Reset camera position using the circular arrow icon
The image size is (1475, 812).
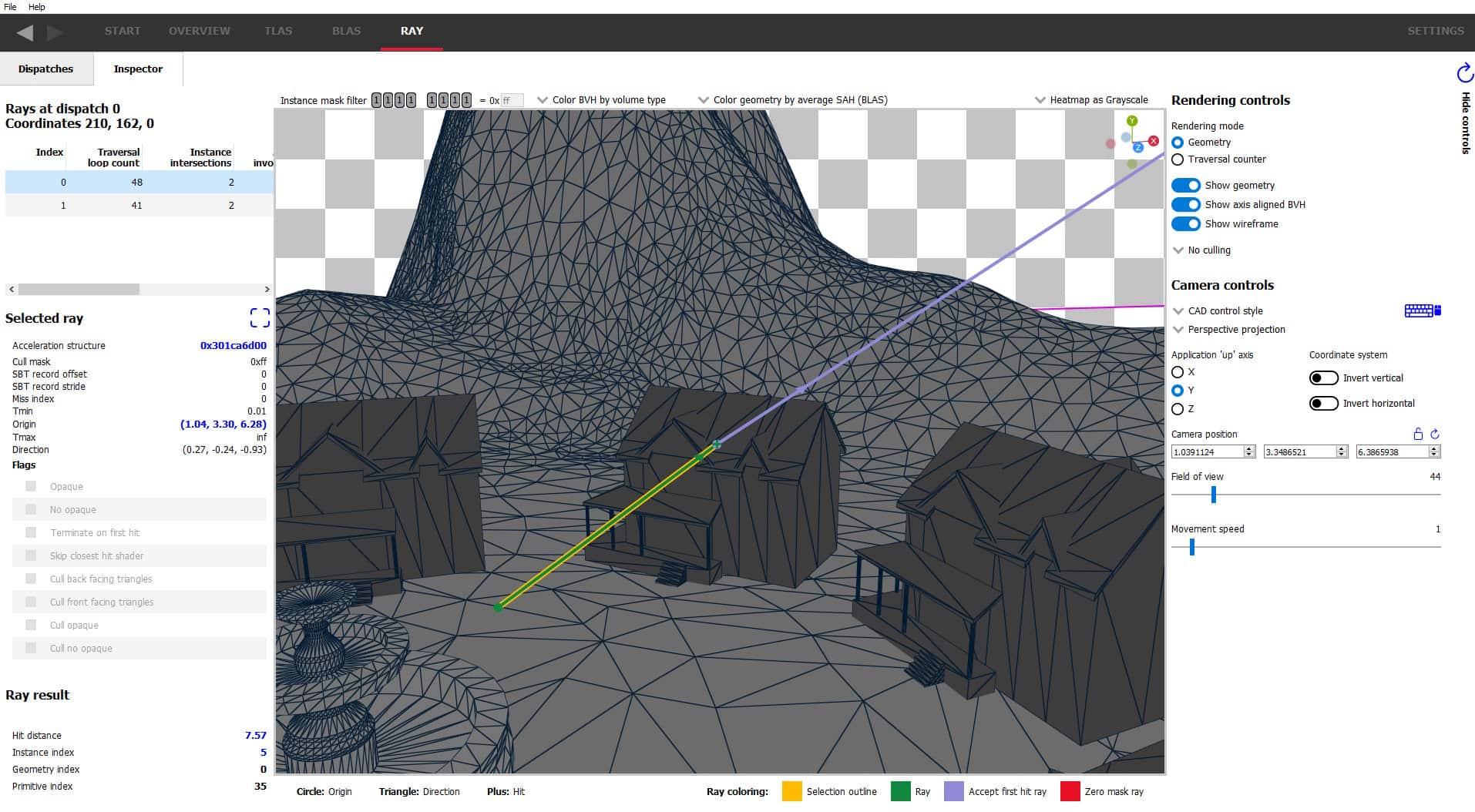pos(1434,433)
